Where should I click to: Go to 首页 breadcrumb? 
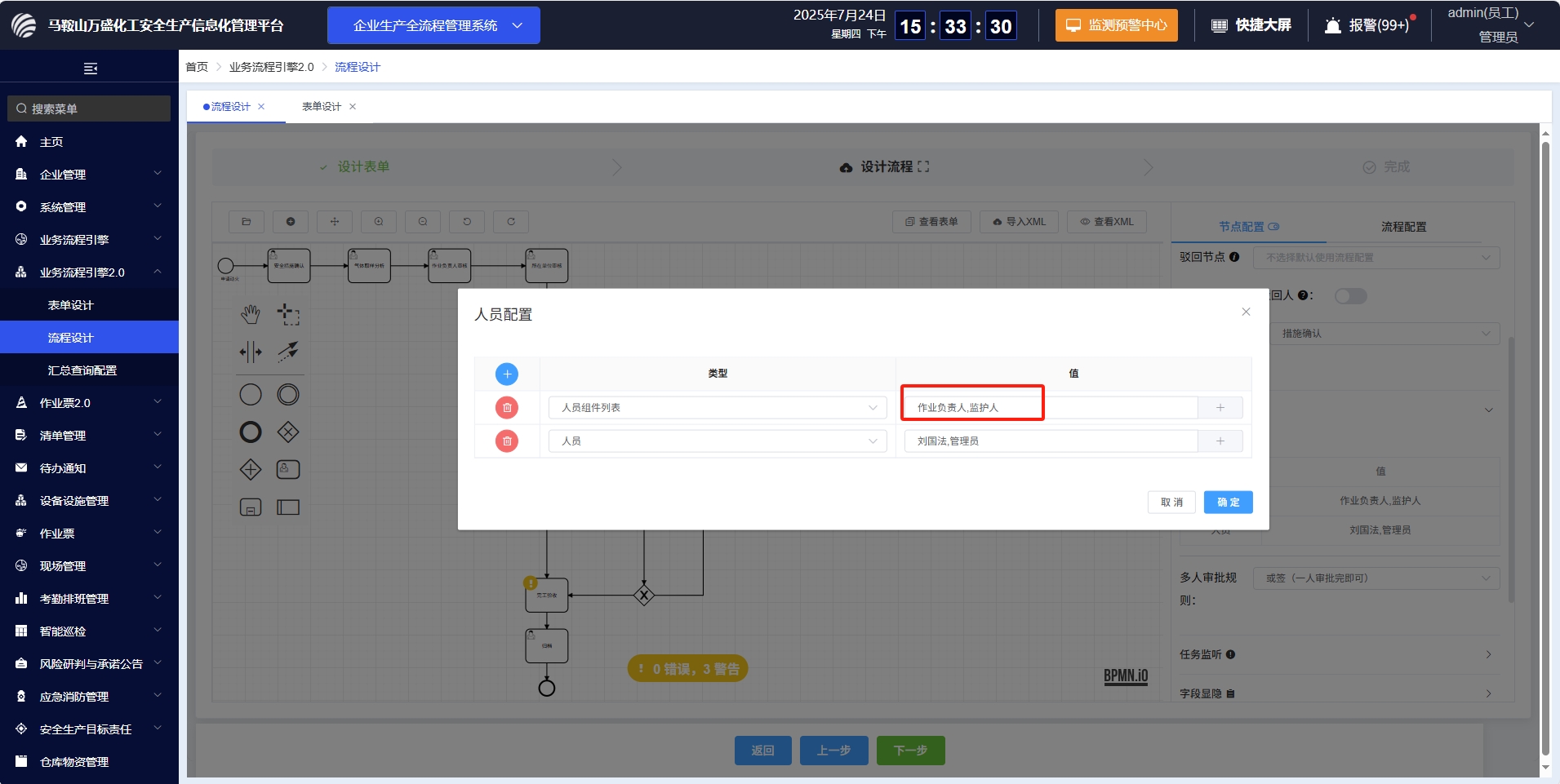tap(197, 67)
